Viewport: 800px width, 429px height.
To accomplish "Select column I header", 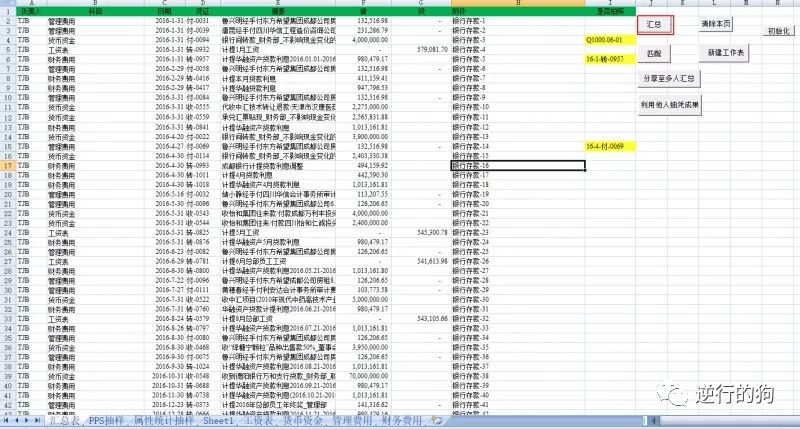I will coord(610,3).
